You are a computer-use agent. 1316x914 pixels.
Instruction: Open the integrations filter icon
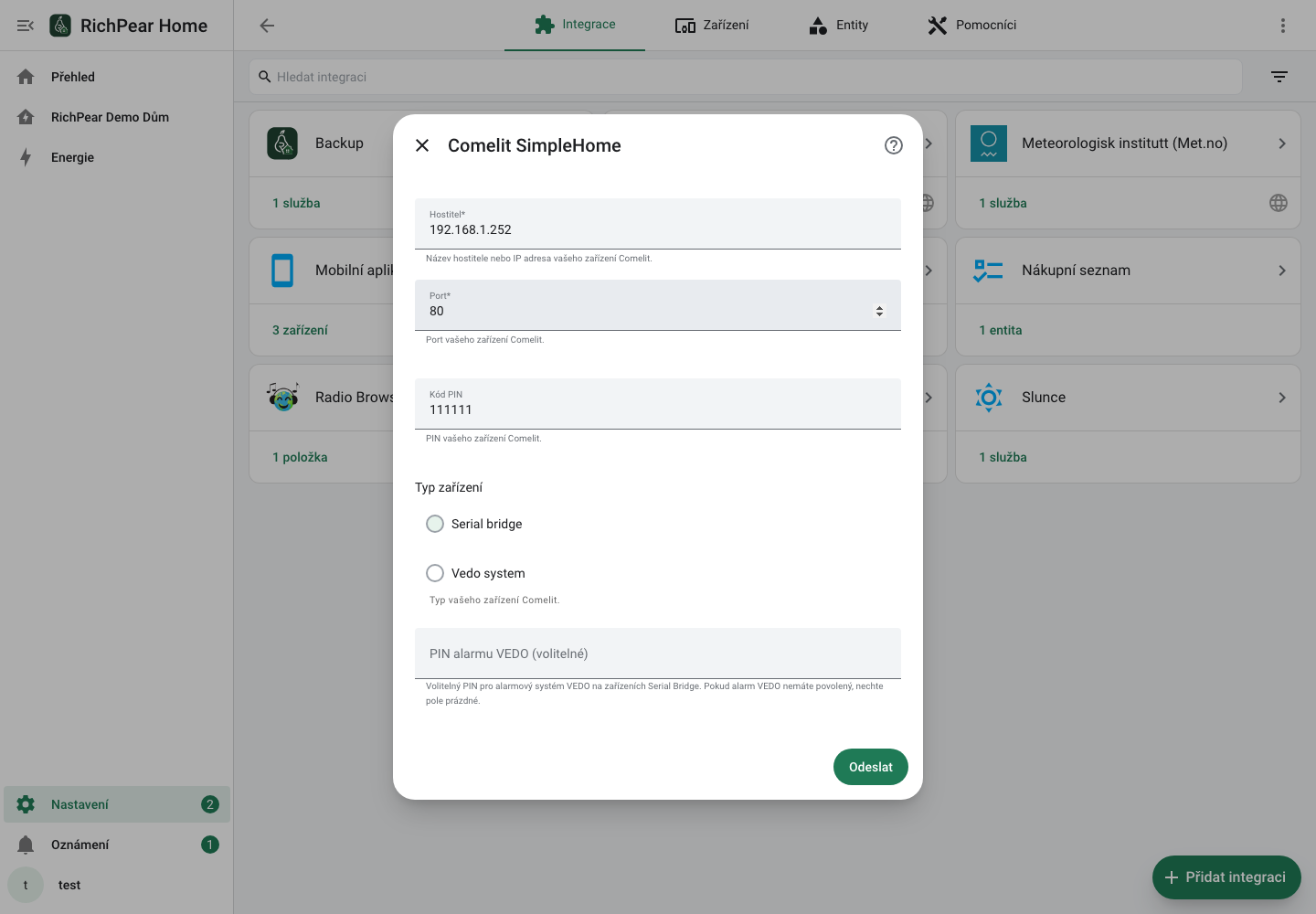pyautogui.click(x=1279, y=77)
